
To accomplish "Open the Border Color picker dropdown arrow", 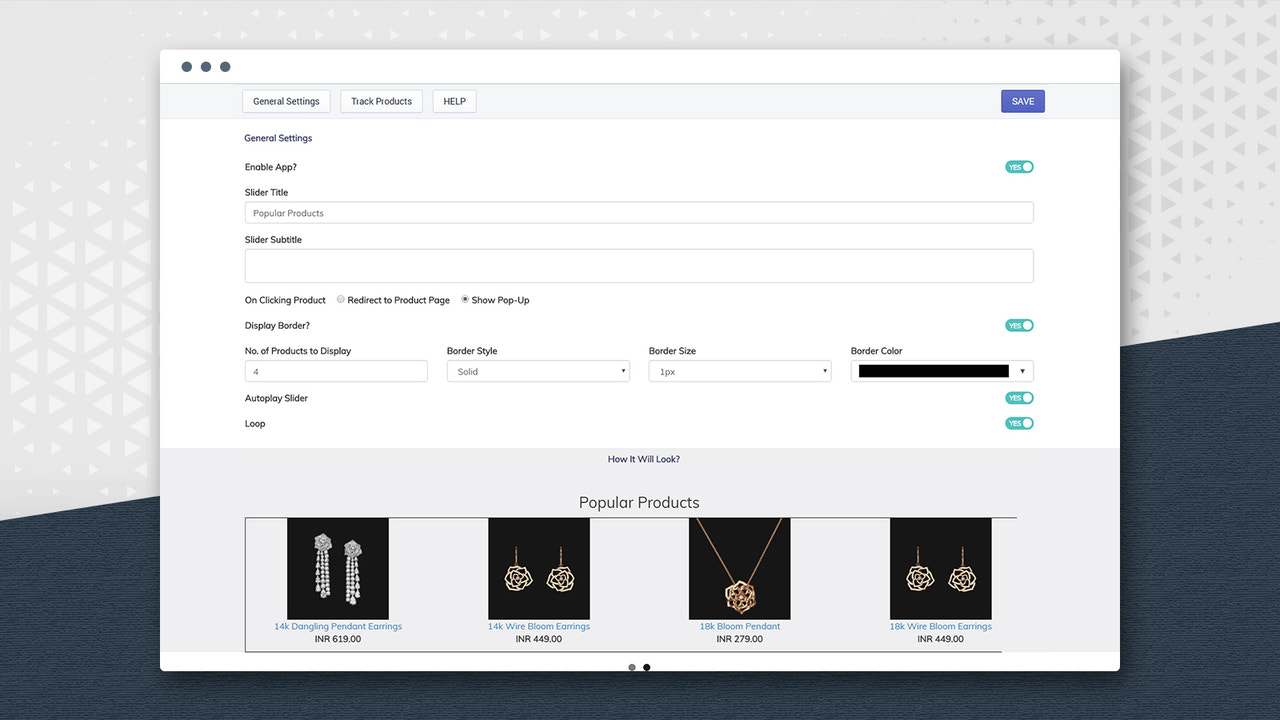I will 1022,370.
